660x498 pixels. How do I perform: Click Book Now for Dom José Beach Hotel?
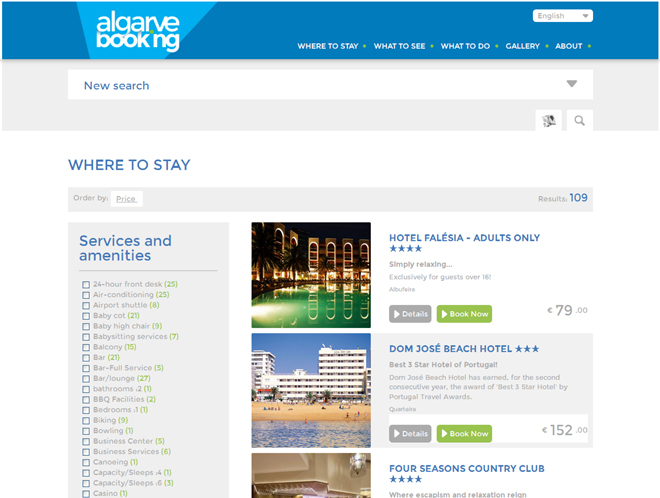[464, 434]
